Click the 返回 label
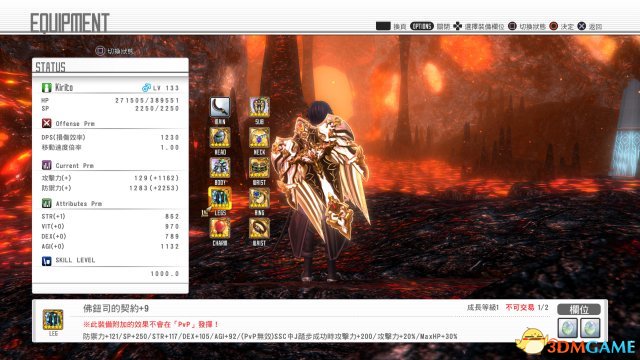This screenshot has width=640, height=360. tap(595, 27)
